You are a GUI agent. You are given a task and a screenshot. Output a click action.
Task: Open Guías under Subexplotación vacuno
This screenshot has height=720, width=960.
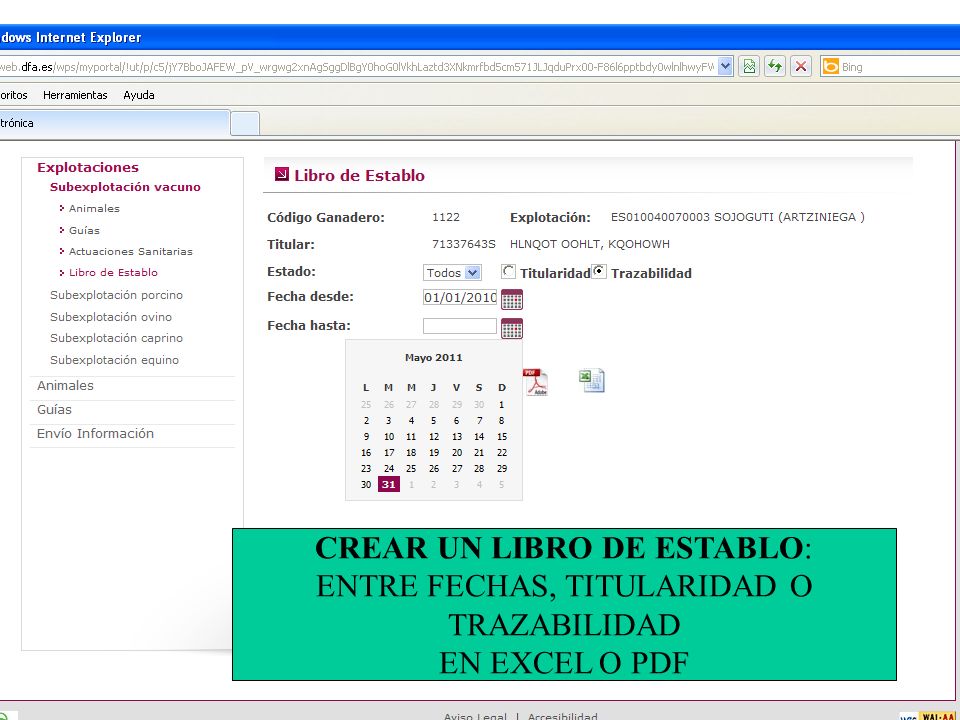pos(84,230)
